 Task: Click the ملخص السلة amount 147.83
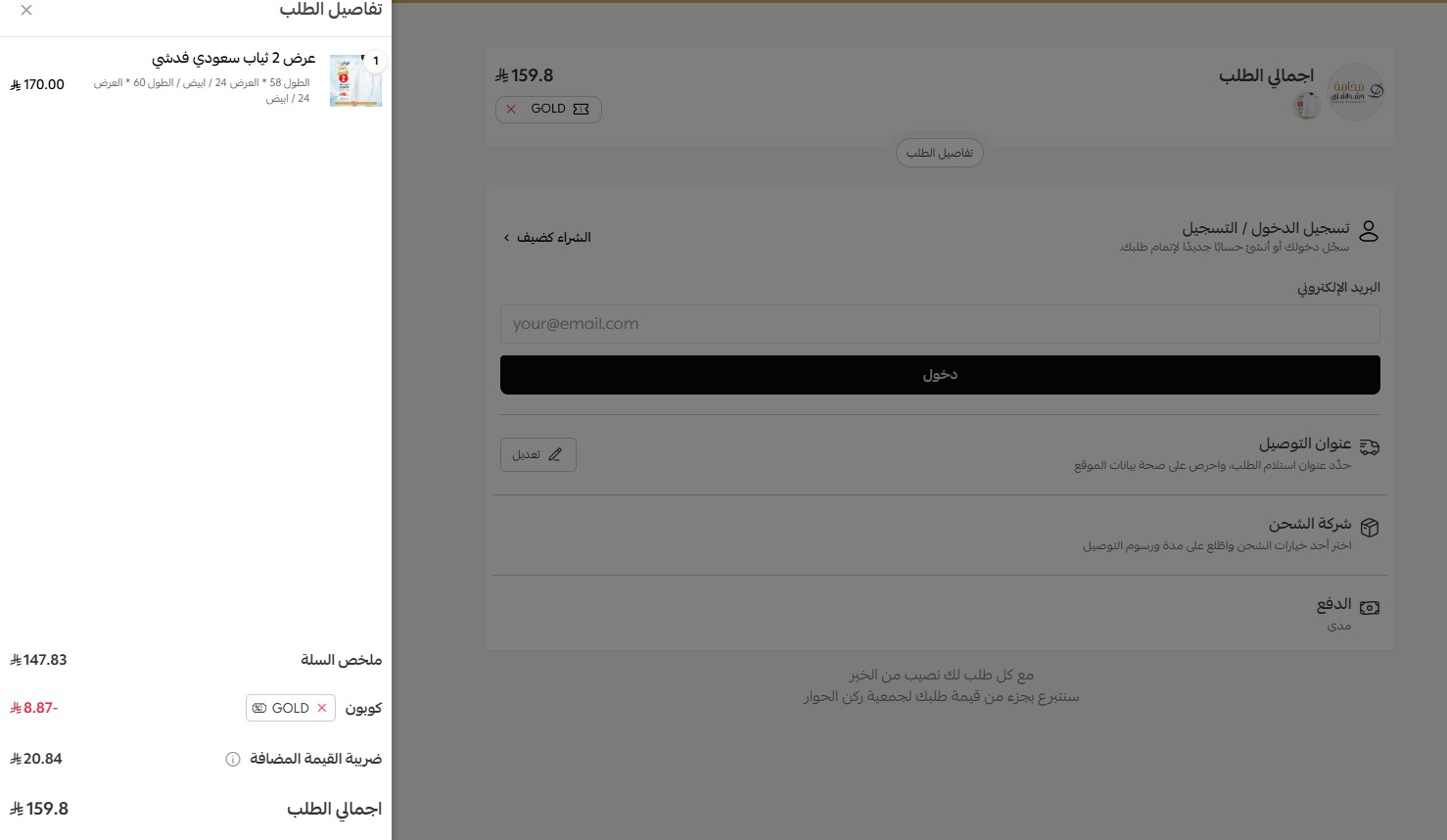(x=38, y=660)
